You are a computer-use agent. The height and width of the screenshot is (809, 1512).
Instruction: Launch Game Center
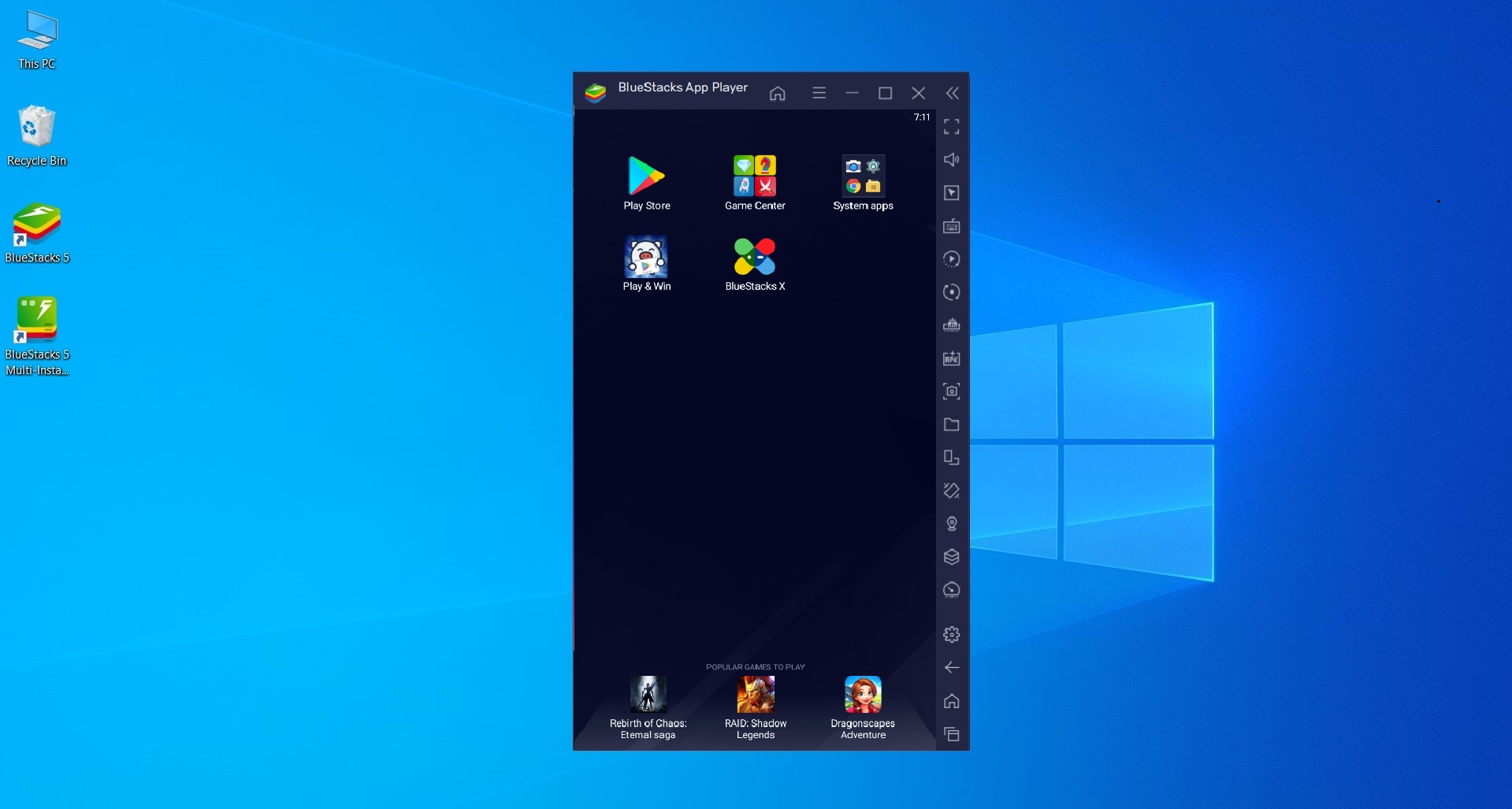755,183
